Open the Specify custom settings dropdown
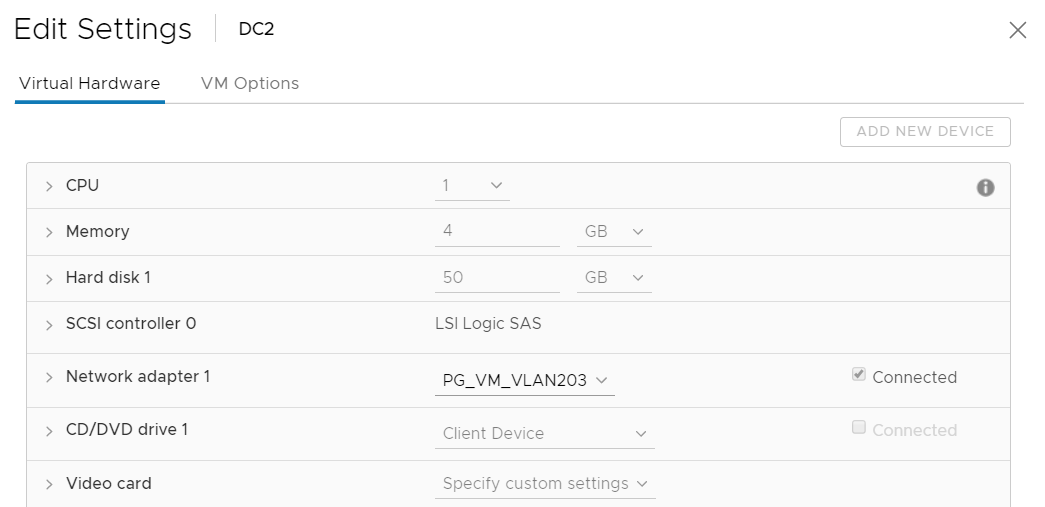 pos(546,484)
